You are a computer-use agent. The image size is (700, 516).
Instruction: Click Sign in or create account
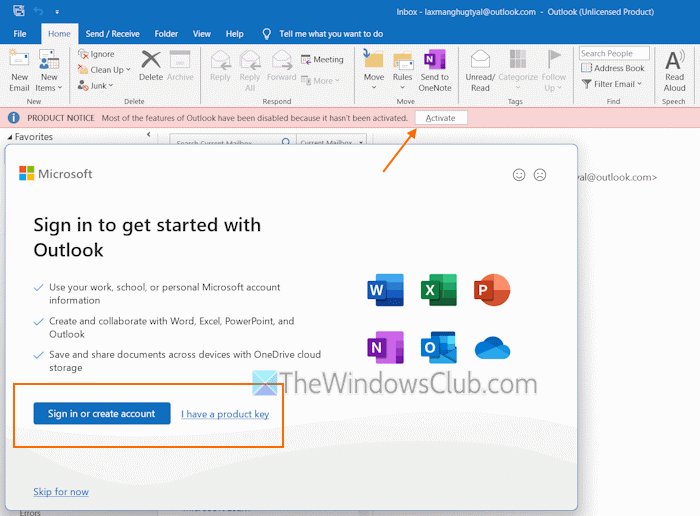coord(102,413)
